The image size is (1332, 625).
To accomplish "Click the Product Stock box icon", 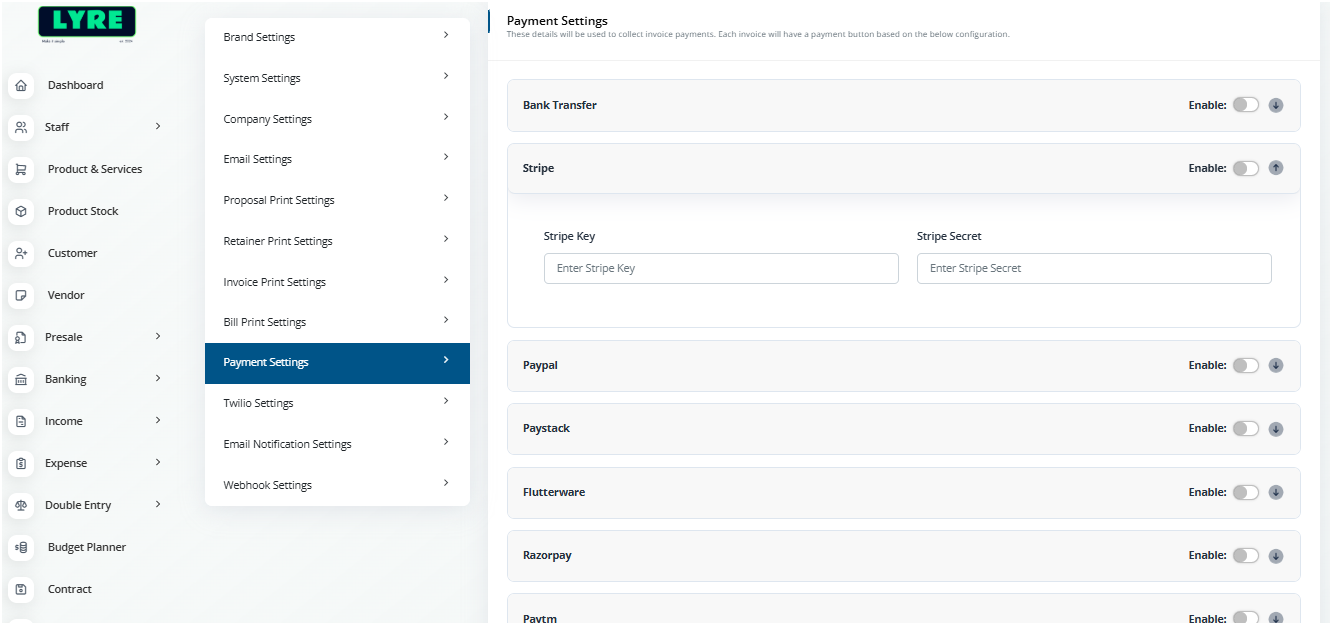I will [x=21, y=212].
